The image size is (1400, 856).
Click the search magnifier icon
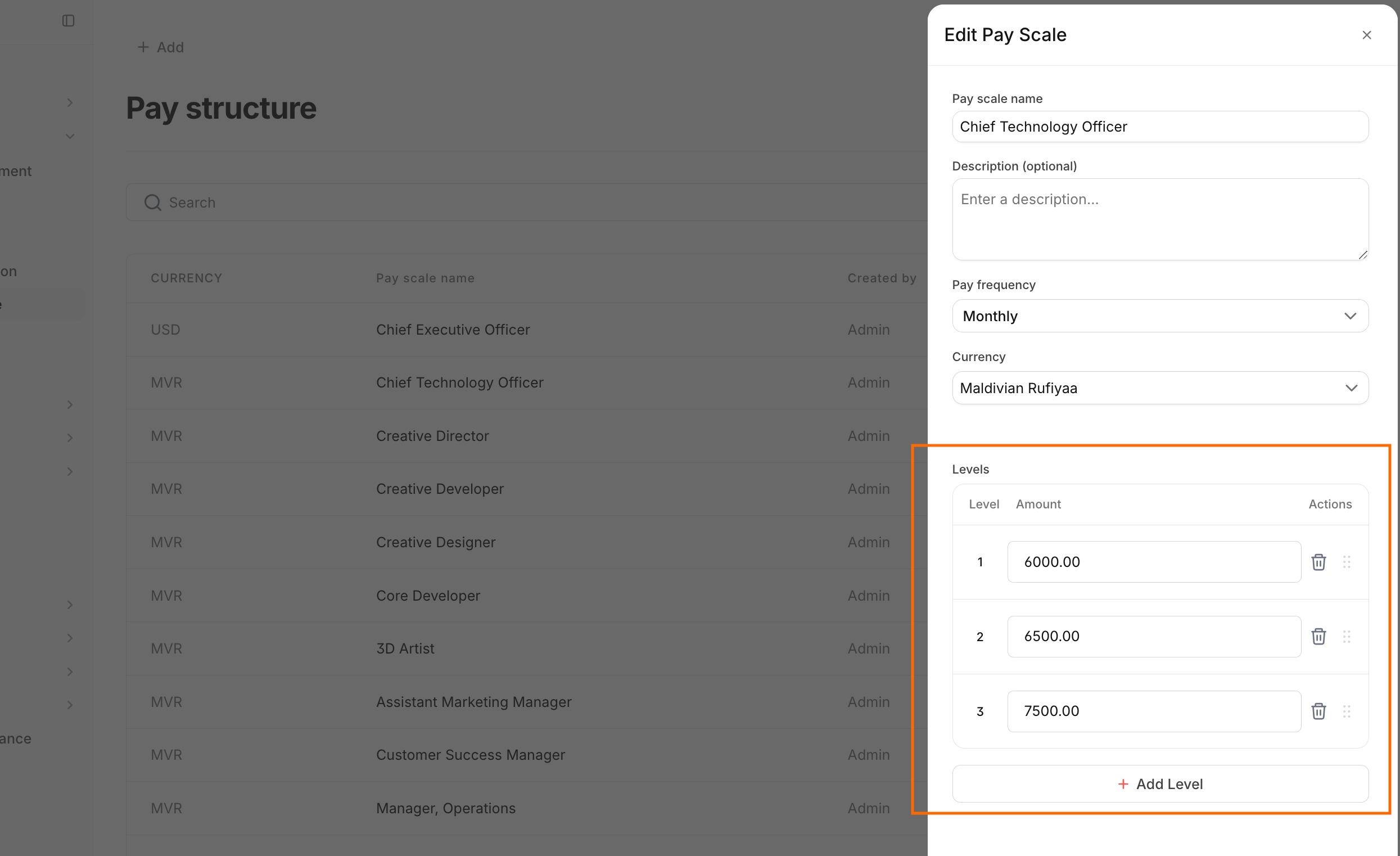152,202
